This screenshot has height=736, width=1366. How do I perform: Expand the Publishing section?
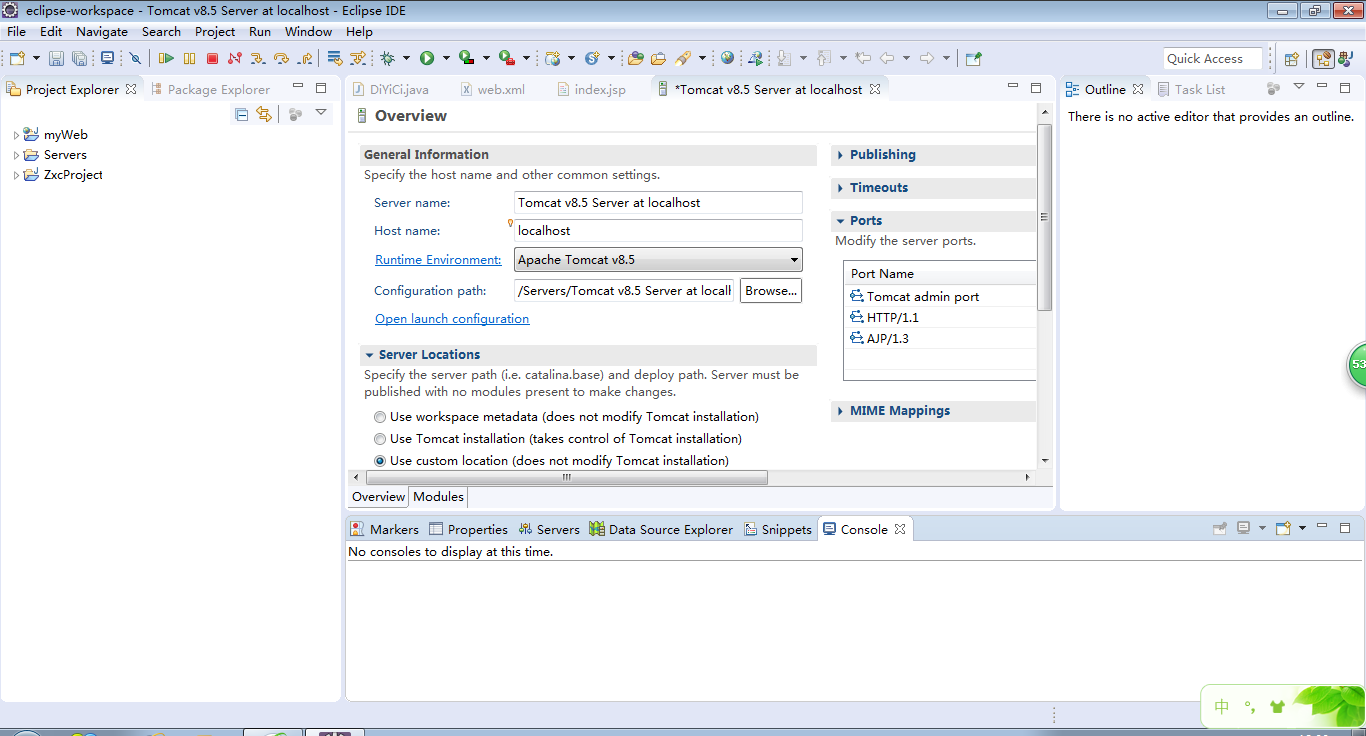(x=839, y=155)
